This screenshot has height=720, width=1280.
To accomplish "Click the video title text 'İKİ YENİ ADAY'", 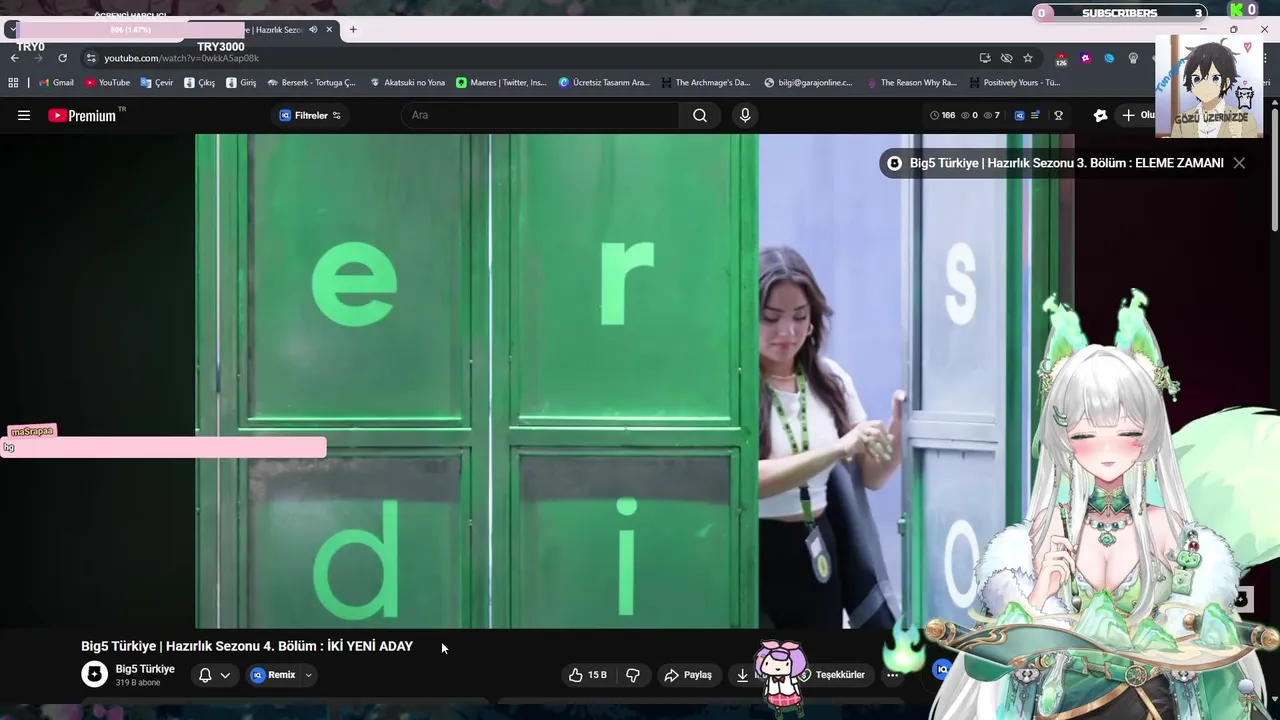I will (370, 646).
